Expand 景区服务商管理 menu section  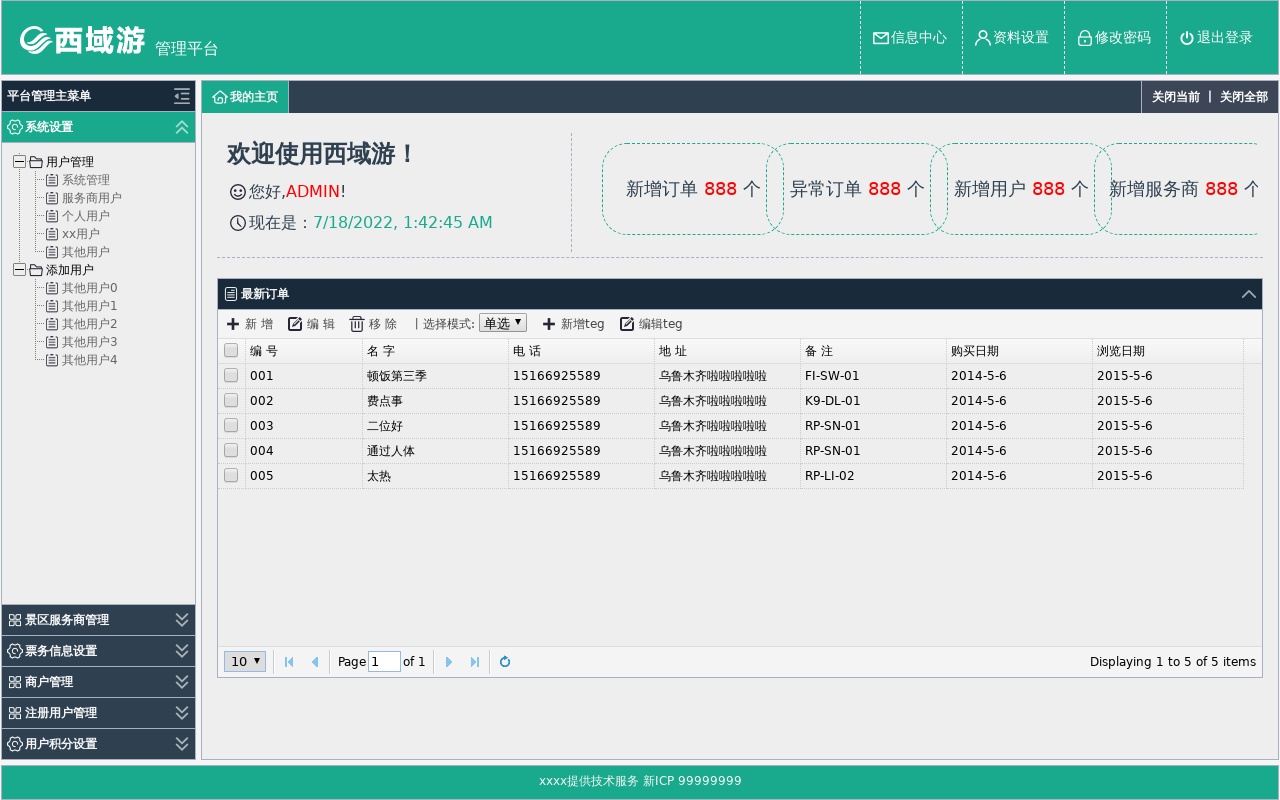(x=98, y=620)
